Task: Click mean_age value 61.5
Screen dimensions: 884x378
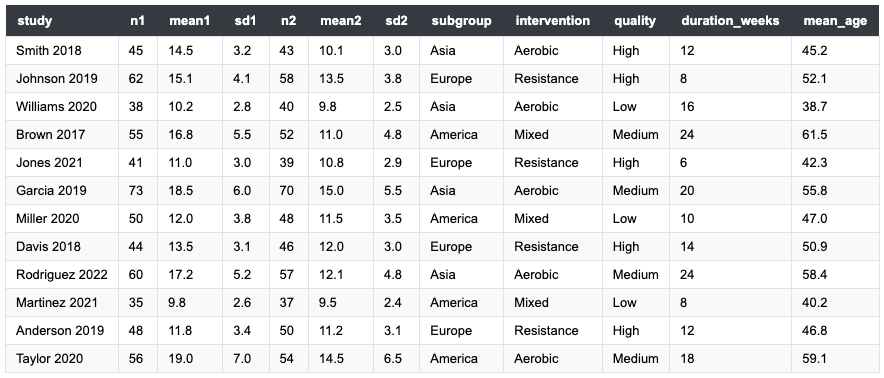Action: 815,135
